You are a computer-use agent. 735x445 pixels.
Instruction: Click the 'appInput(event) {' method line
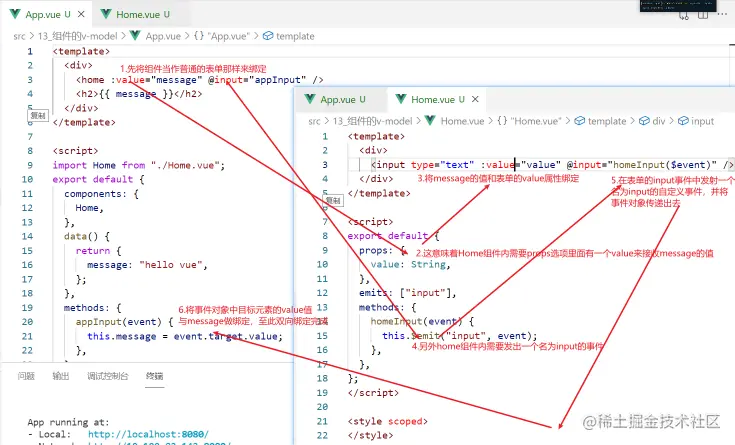point(125,322)
